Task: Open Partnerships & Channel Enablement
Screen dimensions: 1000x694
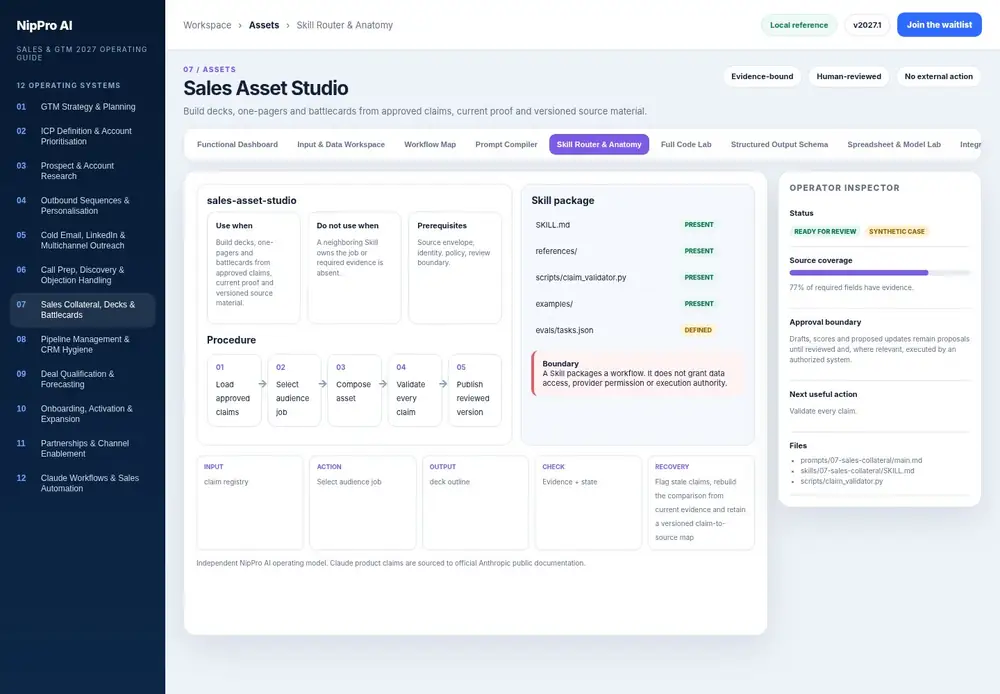Action: 82,448
